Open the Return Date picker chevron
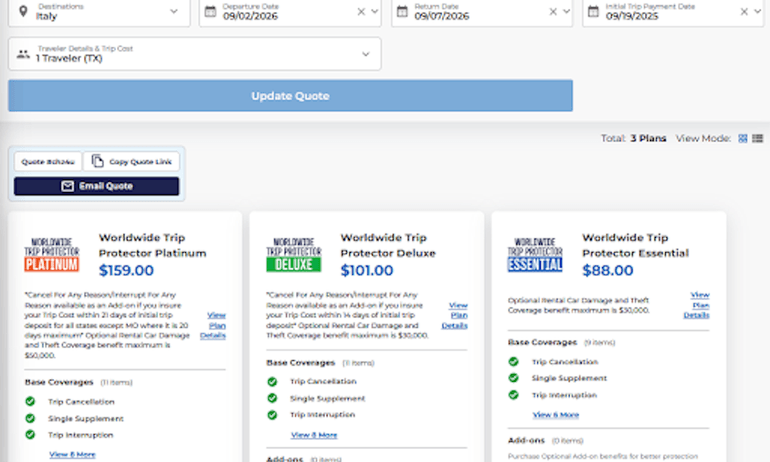This screenshot has width=770, height=462. (x=567, y=12)
